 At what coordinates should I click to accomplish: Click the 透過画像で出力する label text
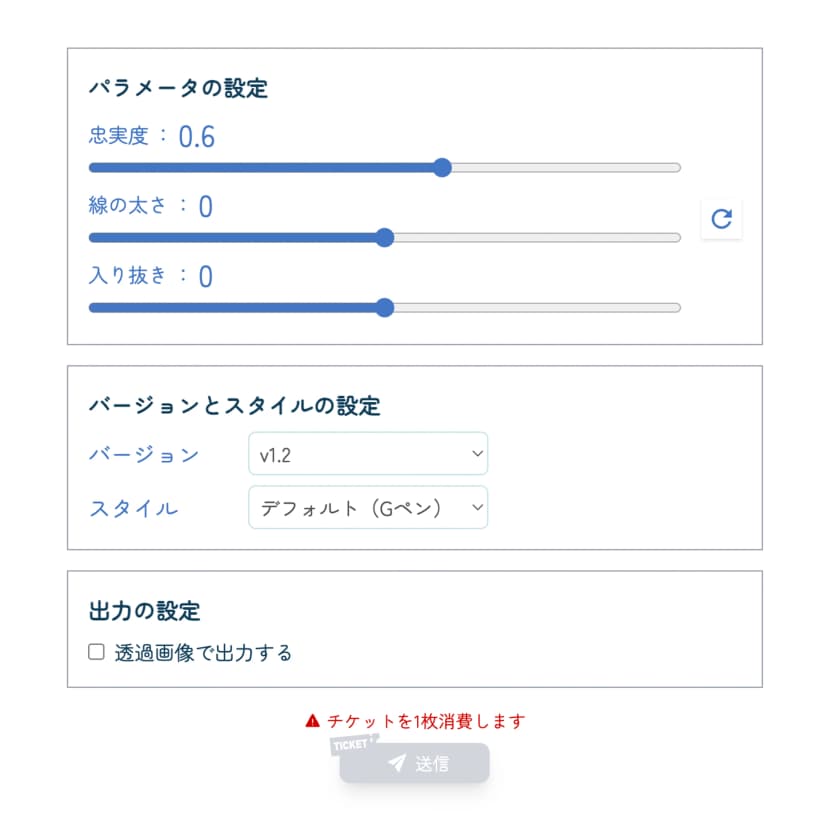pyautogui.click(x=203, y=653)
